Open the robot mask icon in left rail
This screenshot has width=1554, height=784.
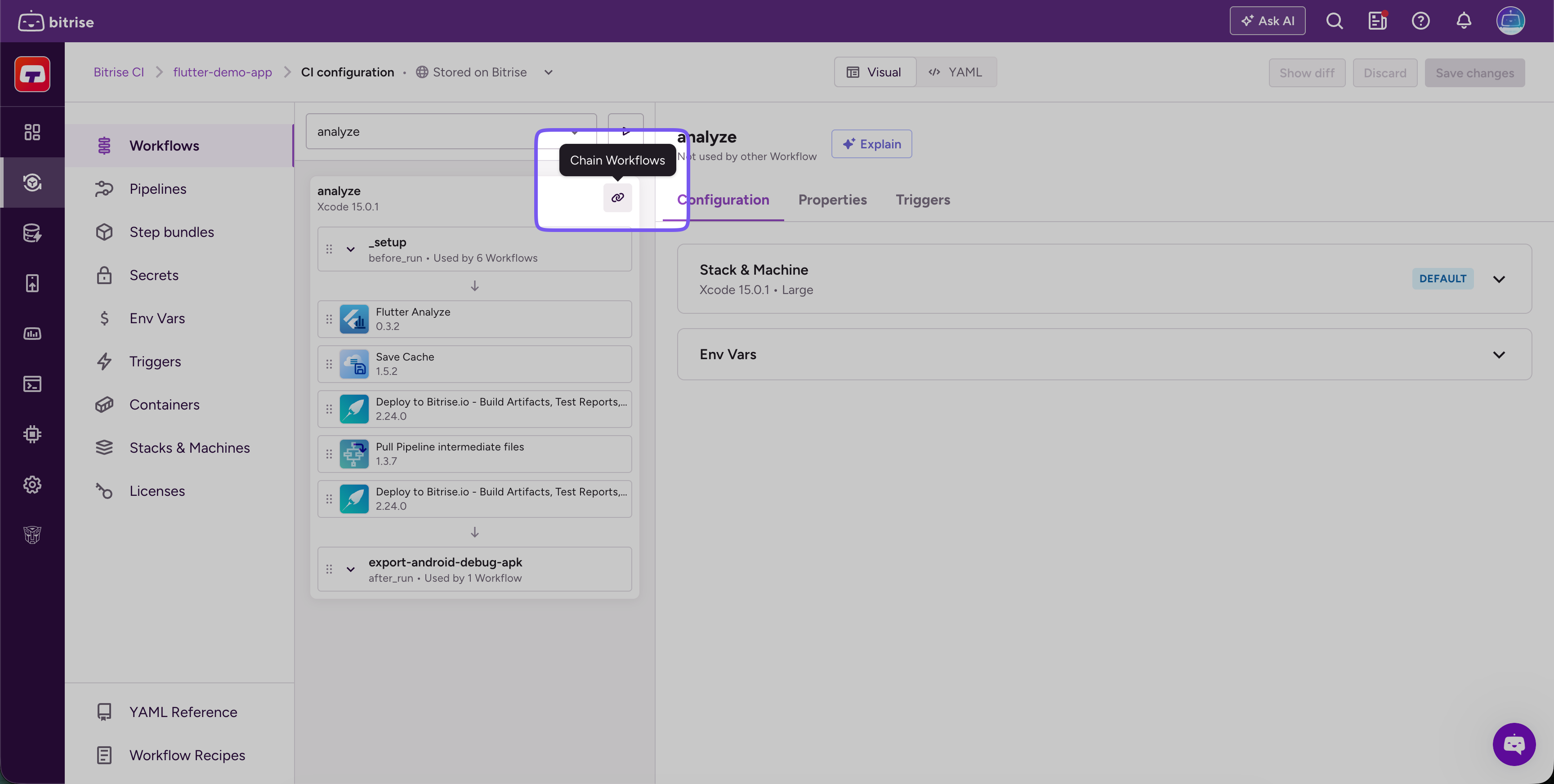(x=32, y=535)
